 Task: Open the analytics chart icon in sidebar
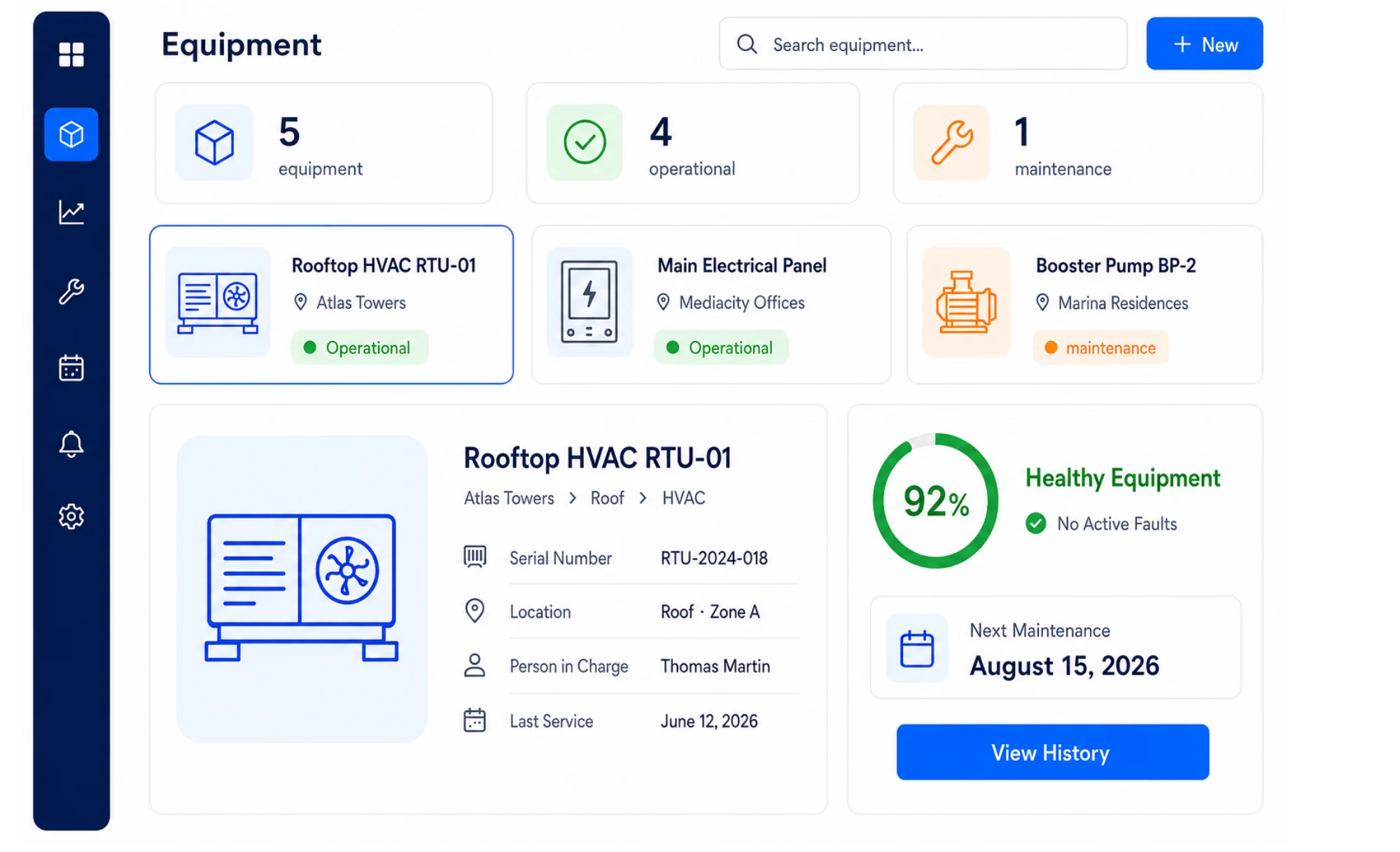point(71,212)
